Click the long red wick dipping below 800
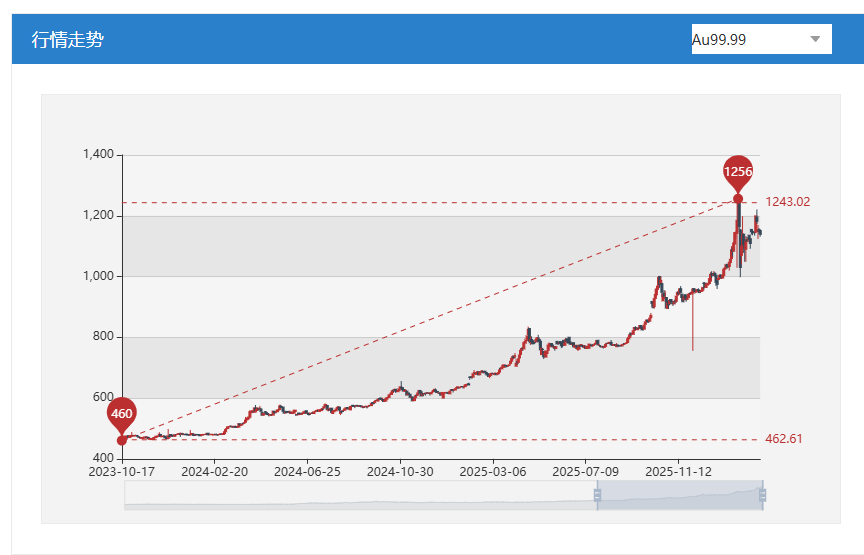 tap(692, 330)
